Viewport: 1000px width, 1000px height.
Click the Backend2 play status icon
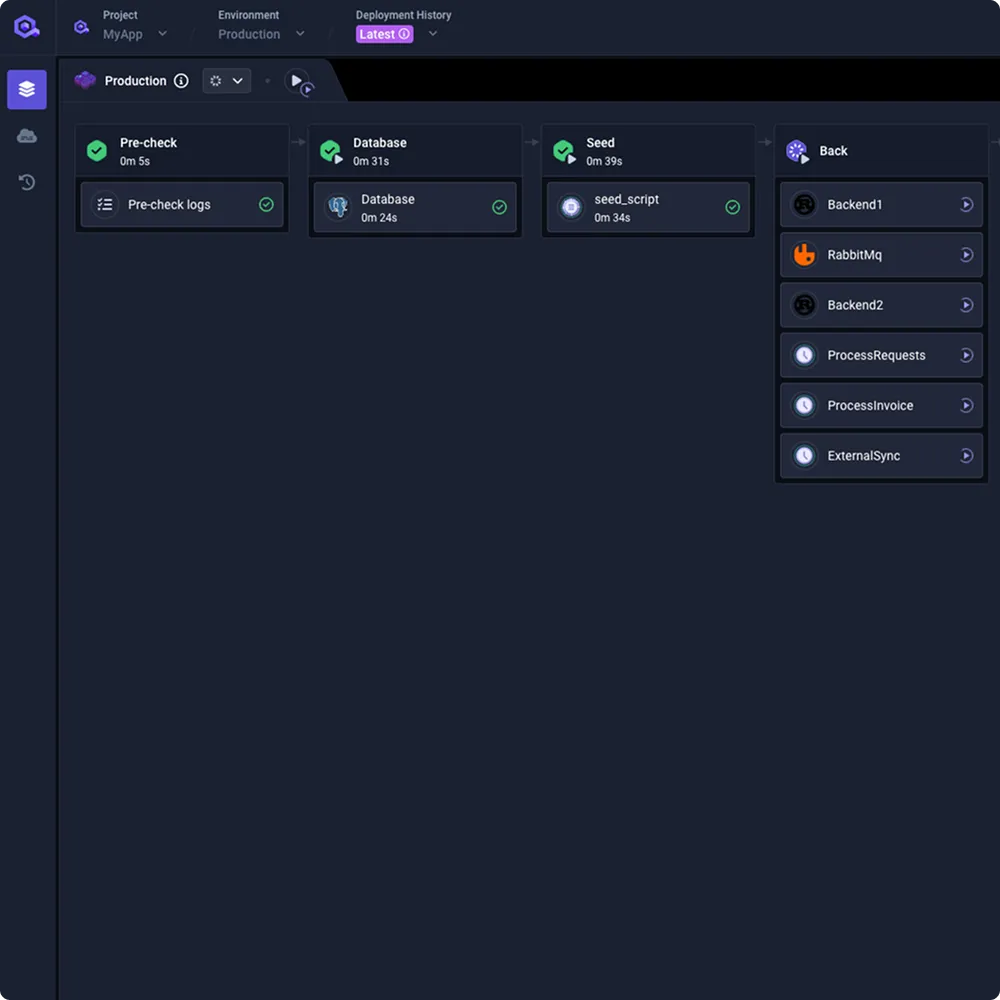pyautogui.click(x=967, y=305)
